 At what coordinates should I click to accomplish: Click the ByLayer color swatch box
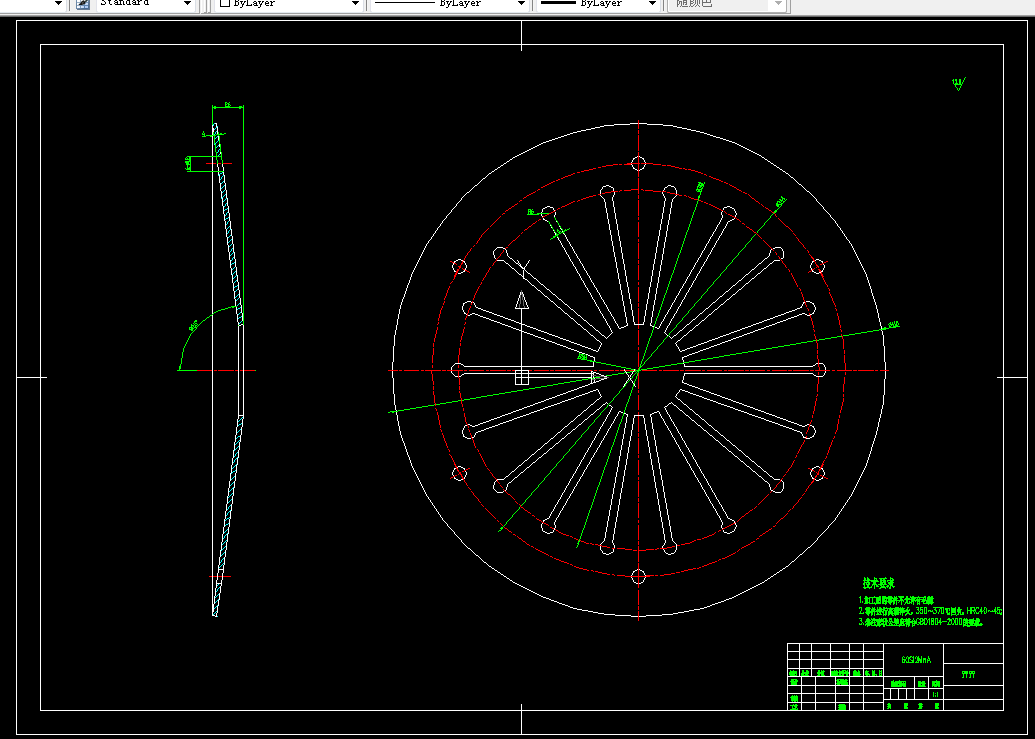coord(224,3)
